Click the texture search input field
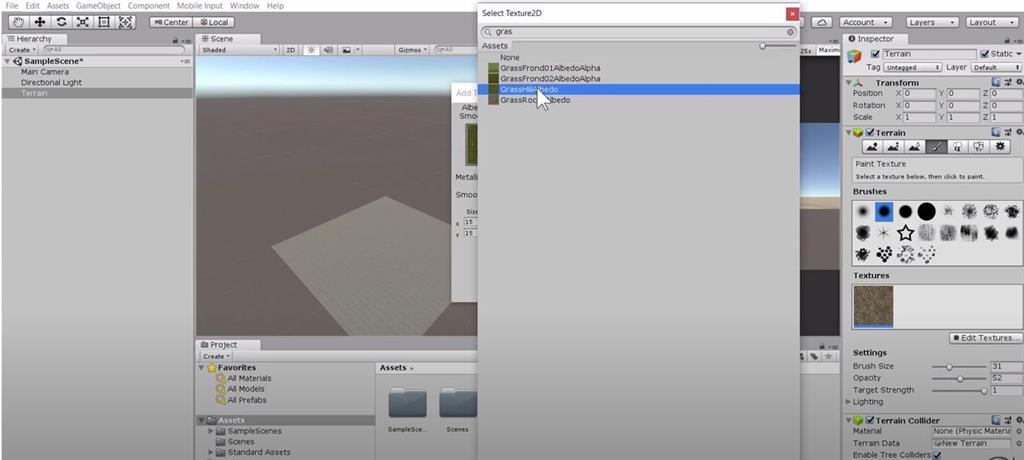 click(639, 31)
